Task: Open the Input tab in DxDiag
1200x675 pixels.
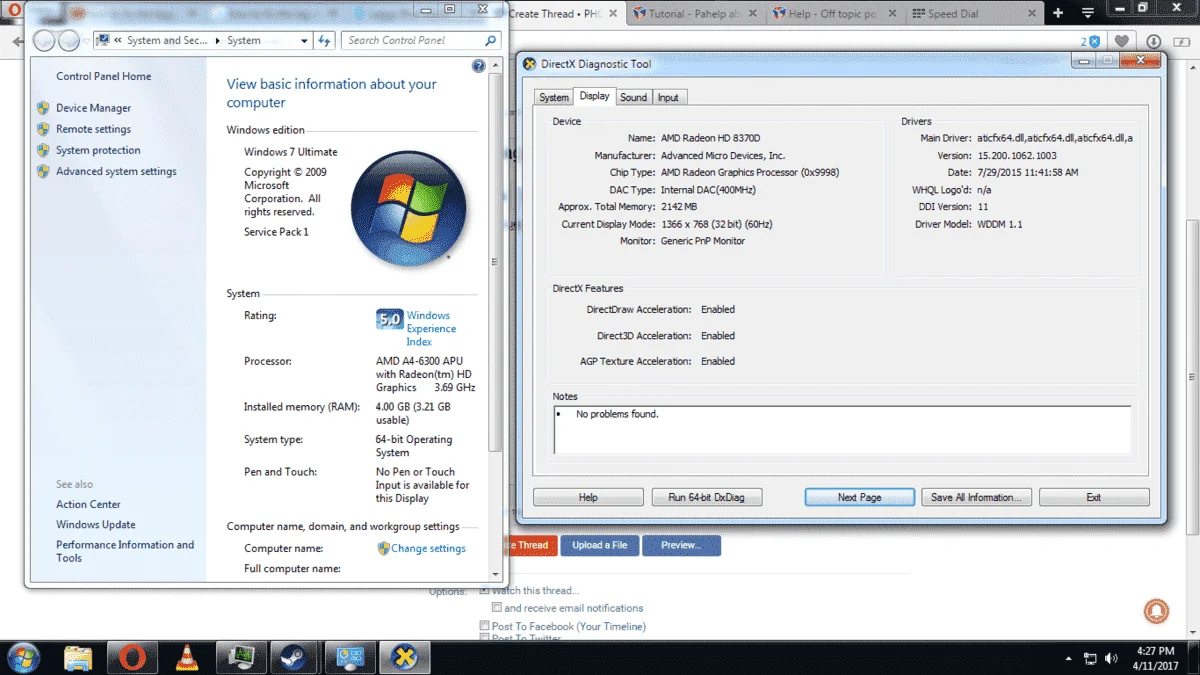Action: coord(668,97)
